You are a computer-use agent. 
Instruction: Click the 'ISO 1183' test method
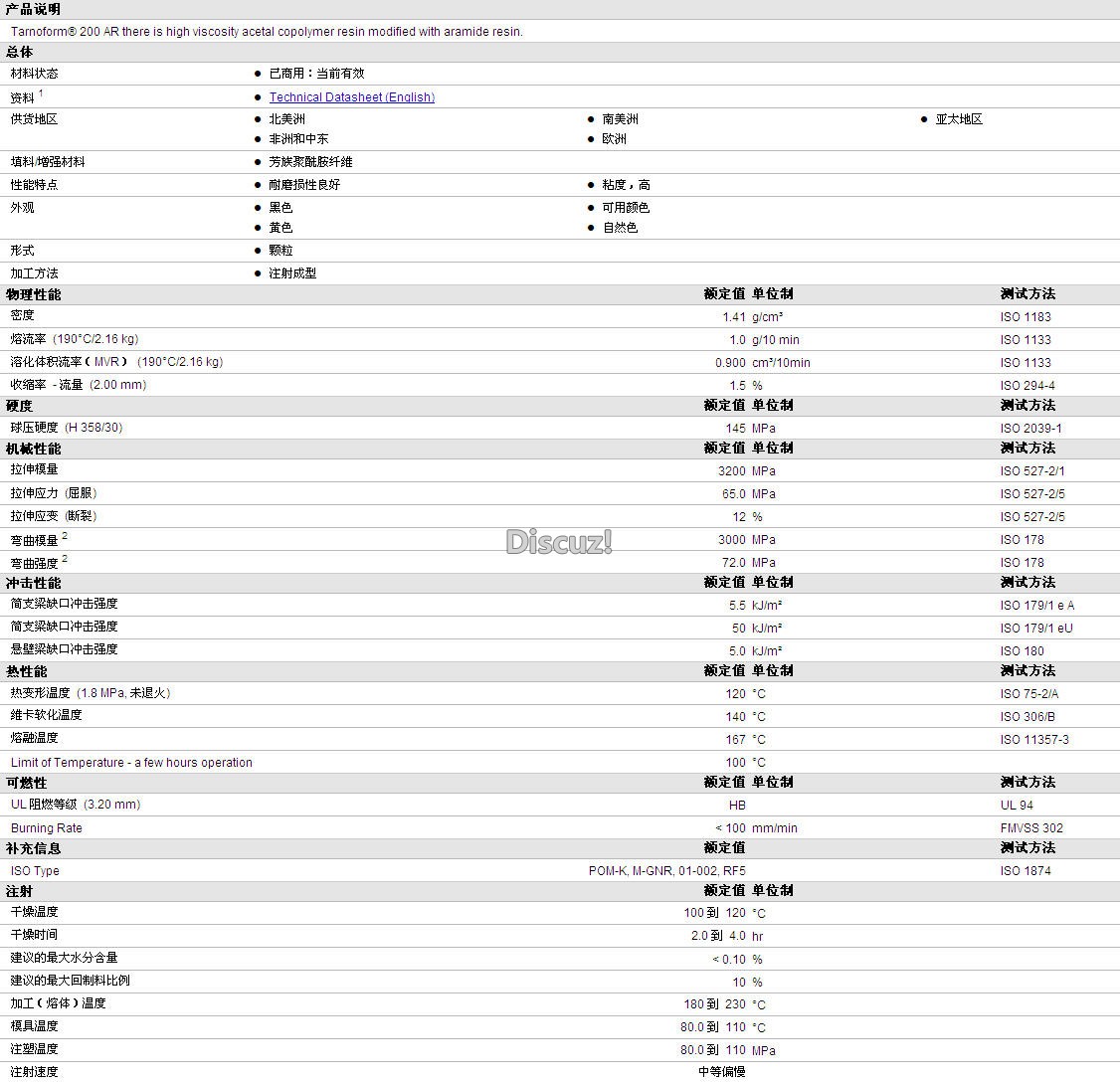[1025, 317]
